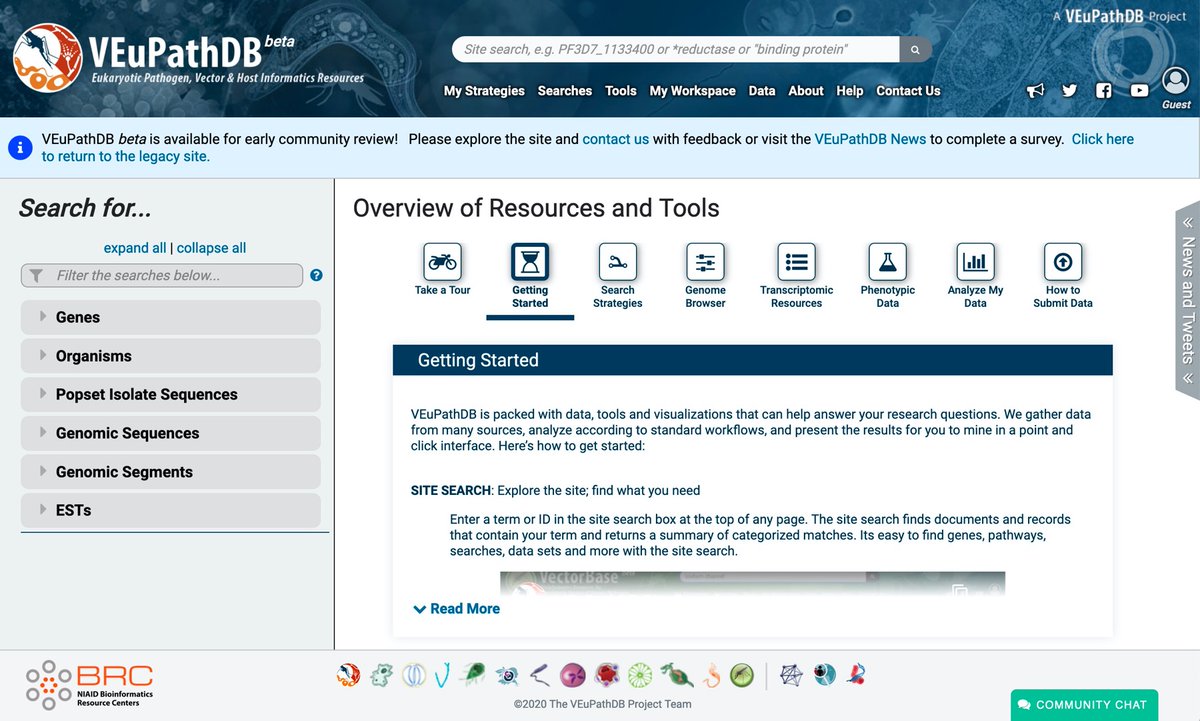Click the filter searches input field

160,275
